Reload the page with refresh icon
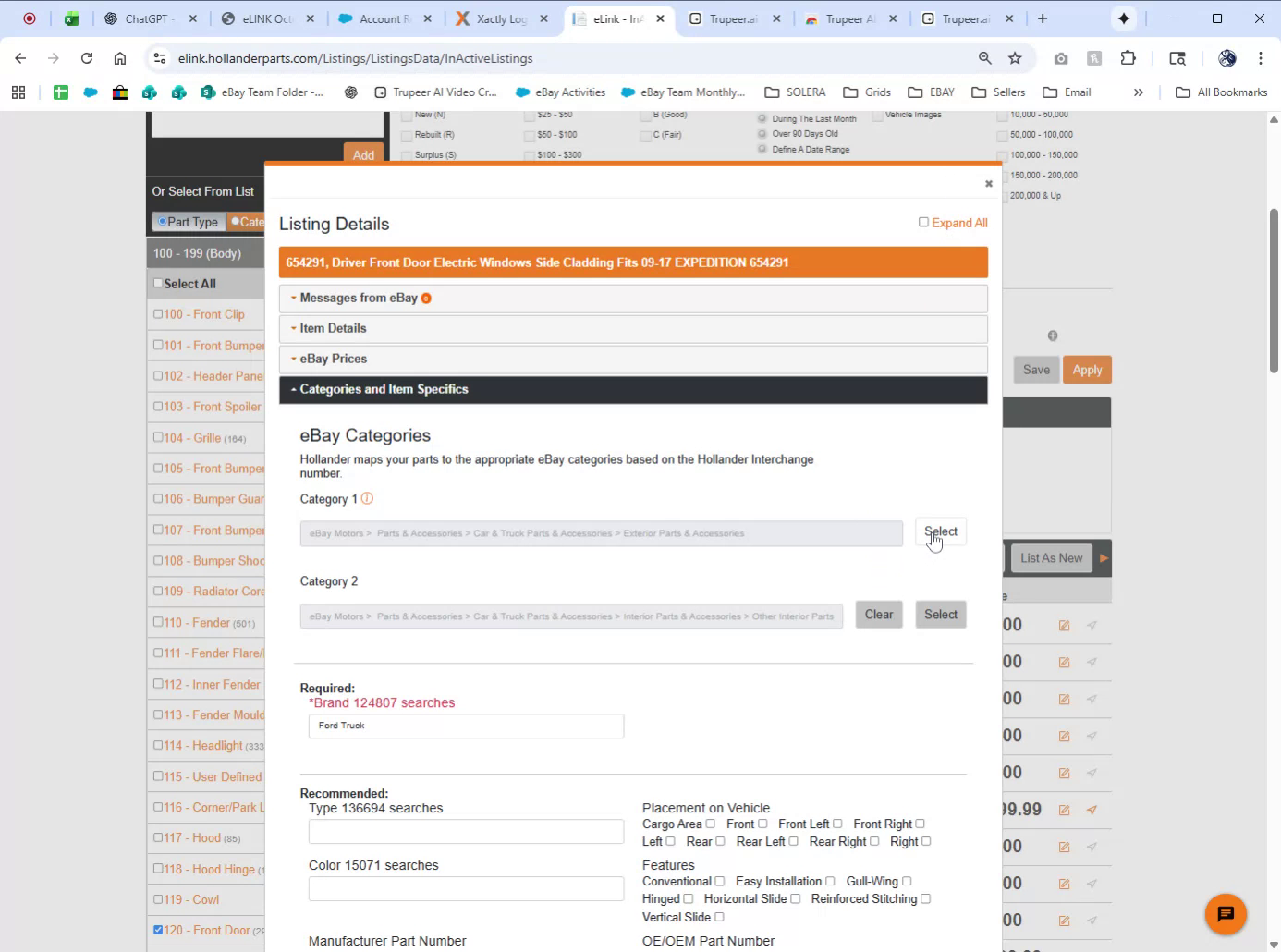The height and width of the screenshot is (952, 1281). pyautogui.click(x=87, y=58)
